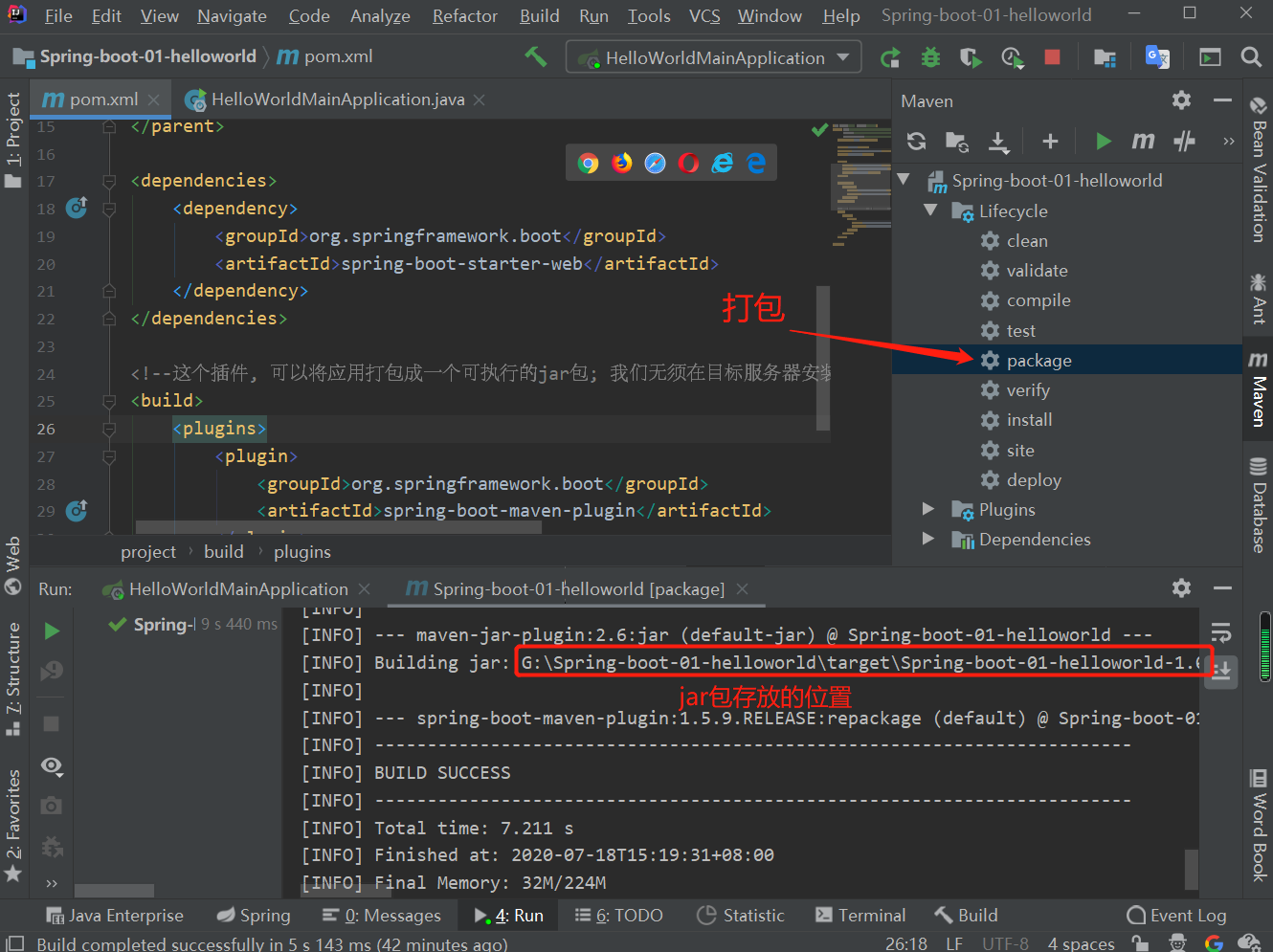Click the Statistic tool window button

pos(741,916)
